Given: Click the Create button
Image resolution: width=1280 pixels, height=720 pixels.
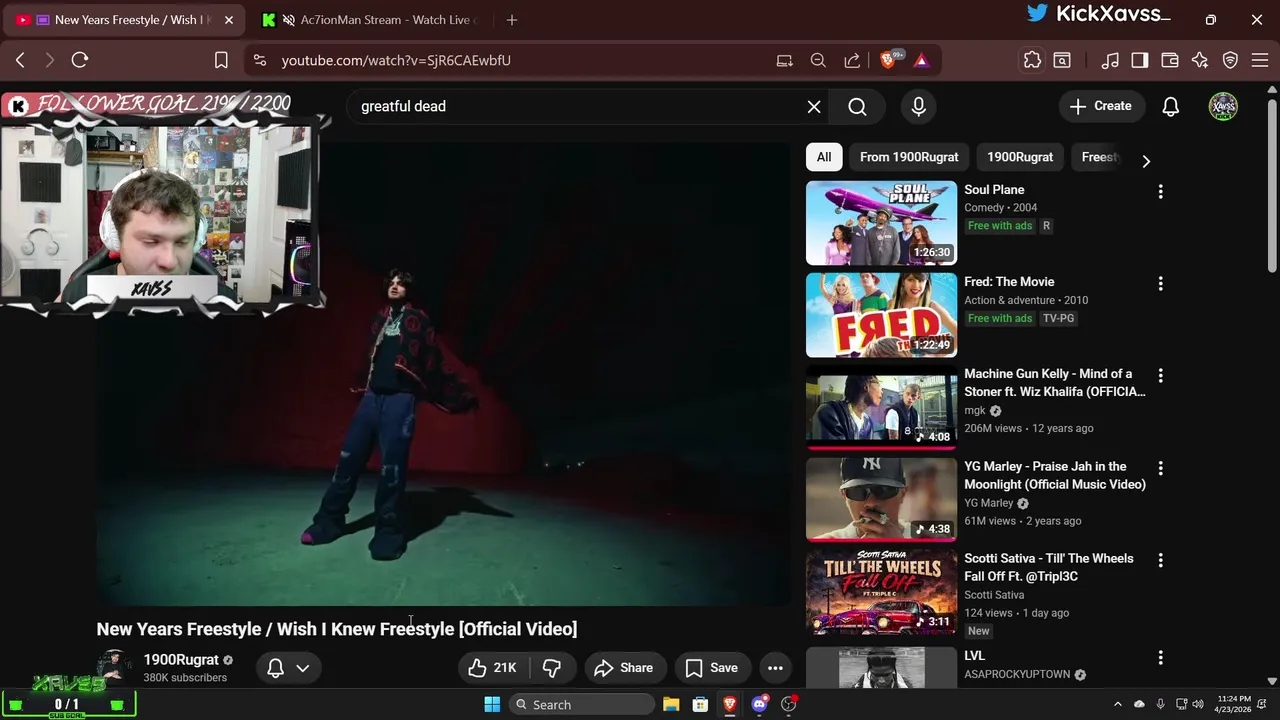Looking at the screenshot, I should coord(1100,106).
